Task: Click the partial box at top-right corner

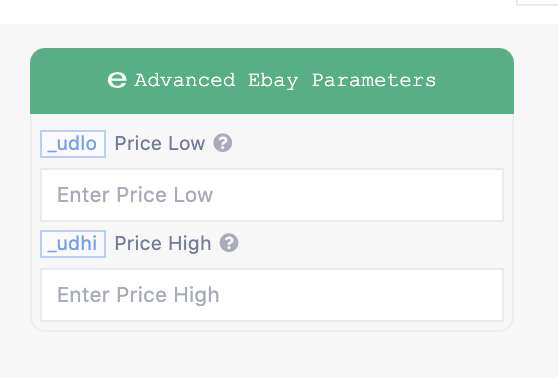Action: pyautogui.click(x=537, y=2)
